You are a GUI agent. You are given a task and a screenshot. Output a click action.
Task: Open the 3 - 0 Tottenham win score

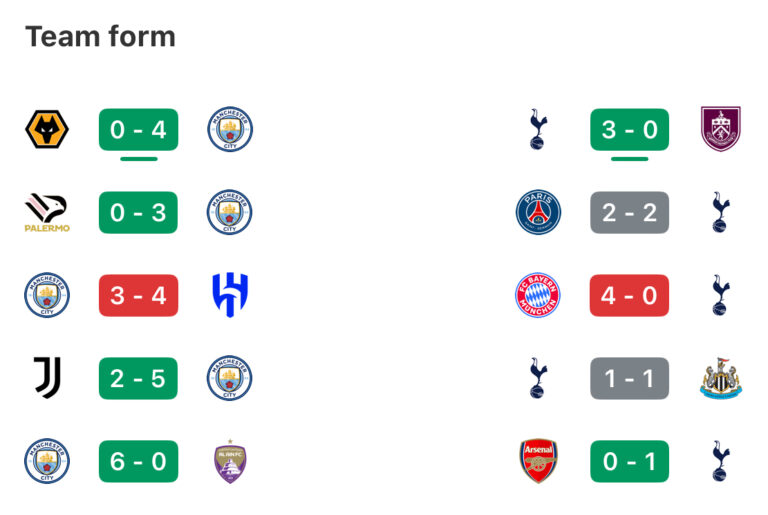point(629,130)
